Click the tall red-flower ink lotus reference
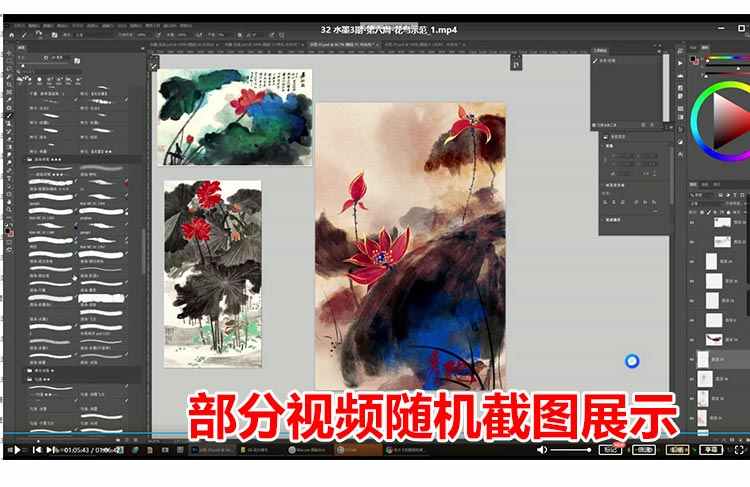Screen dimensions: 750x487 213,274
